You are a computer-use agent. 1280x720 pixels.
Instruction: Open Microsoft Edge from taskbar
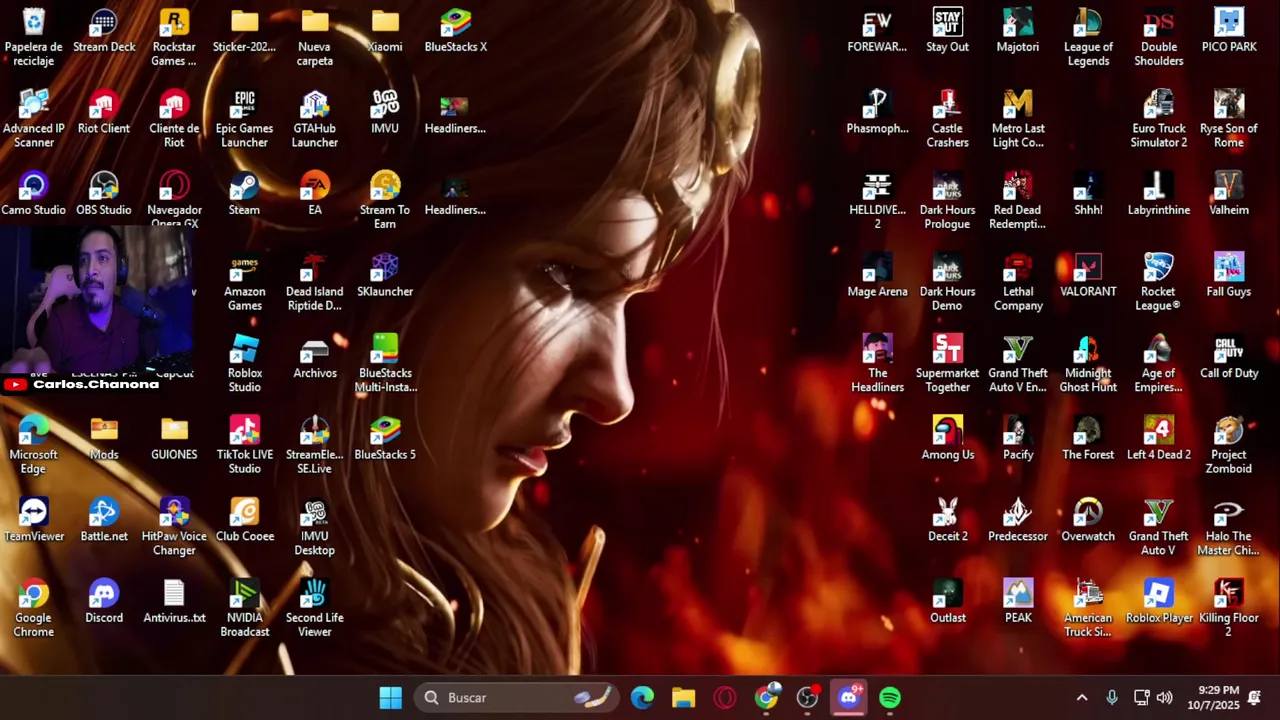(642, 698)
